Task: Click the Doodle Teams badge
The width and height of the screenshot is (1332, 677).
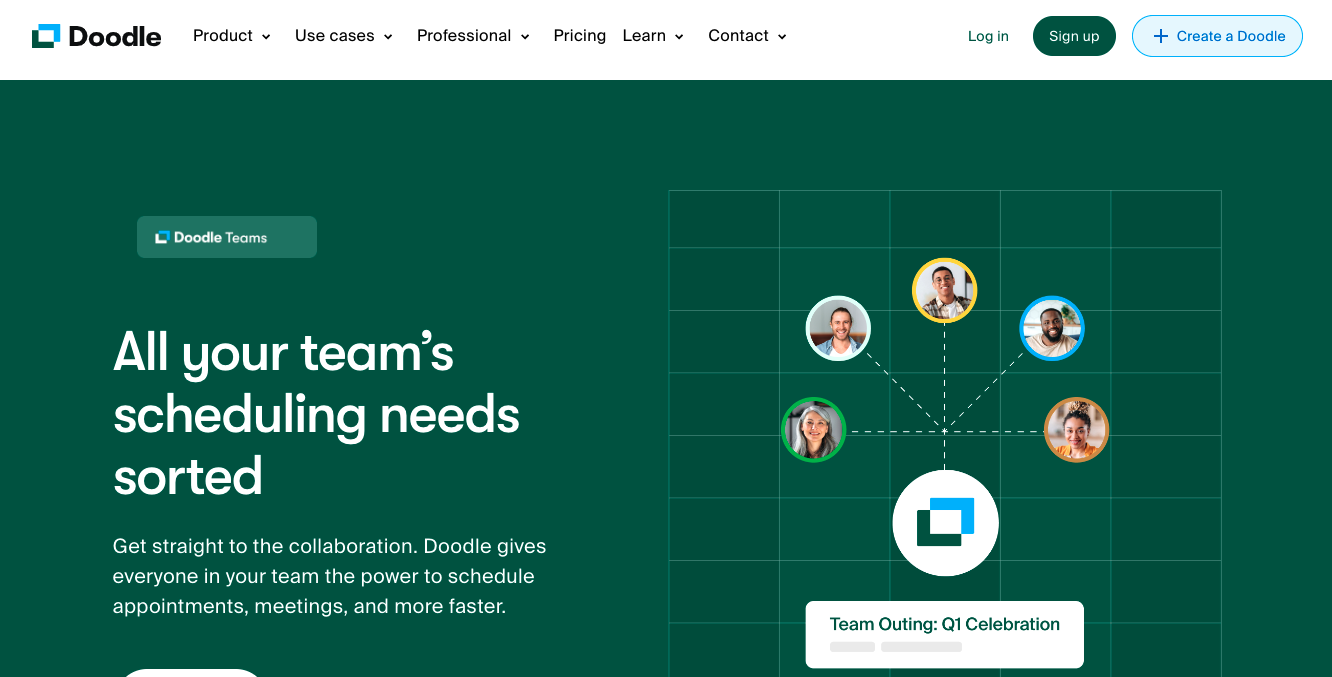Action: pyautogui.click(x=227, y=237)
